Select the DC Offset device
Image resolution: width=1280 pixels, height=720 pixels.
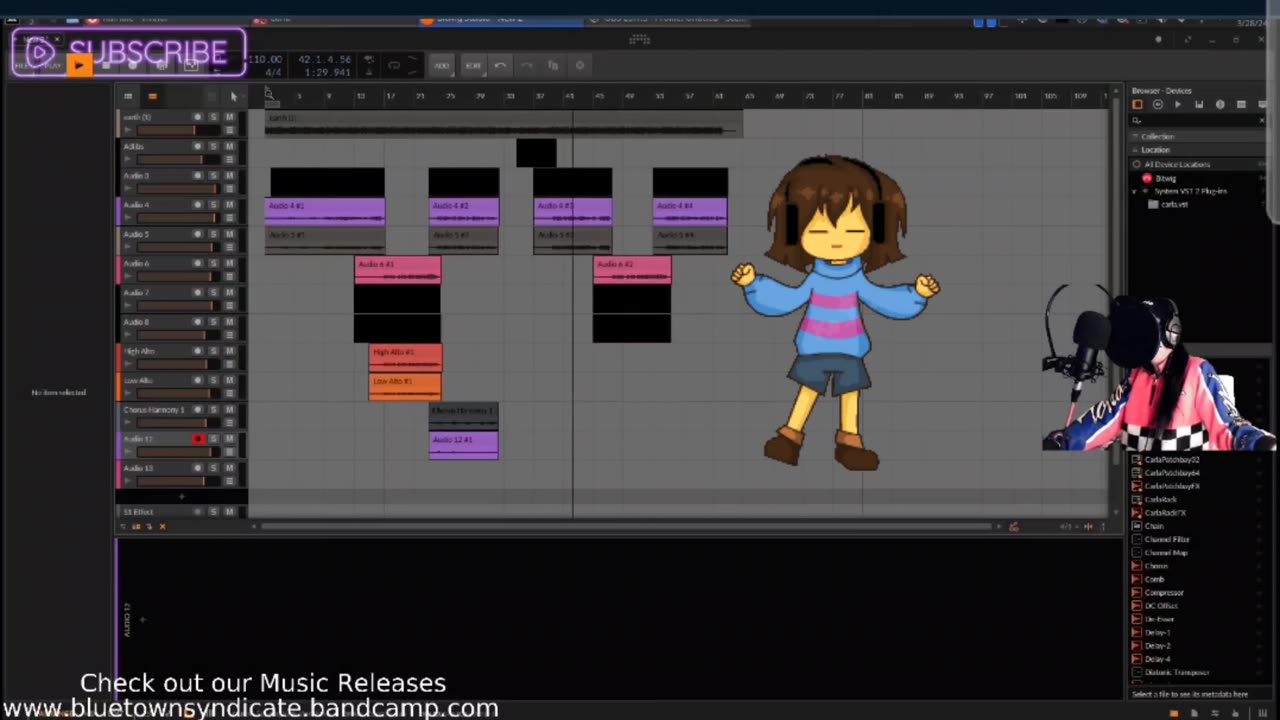pyautogui.click(x=1161, y=605)
